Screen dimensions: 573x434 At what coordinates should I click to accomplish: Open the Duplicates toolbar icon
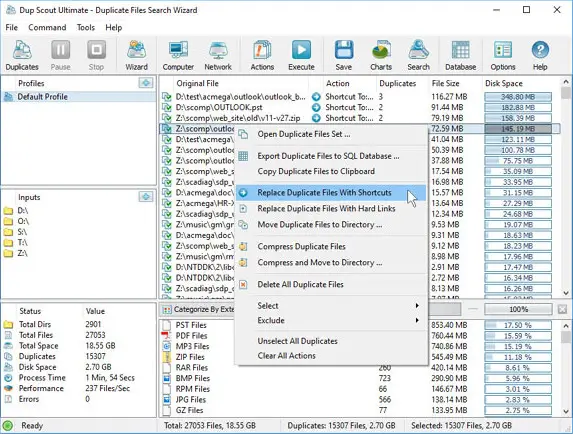coord(22,50)
